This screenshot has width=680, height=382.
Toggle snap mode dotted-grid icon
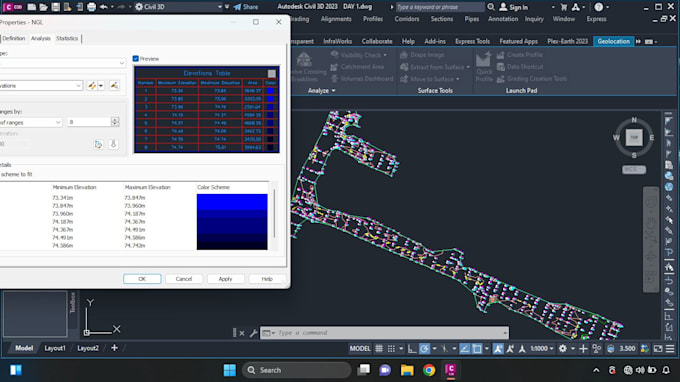(x=391, y=349)
